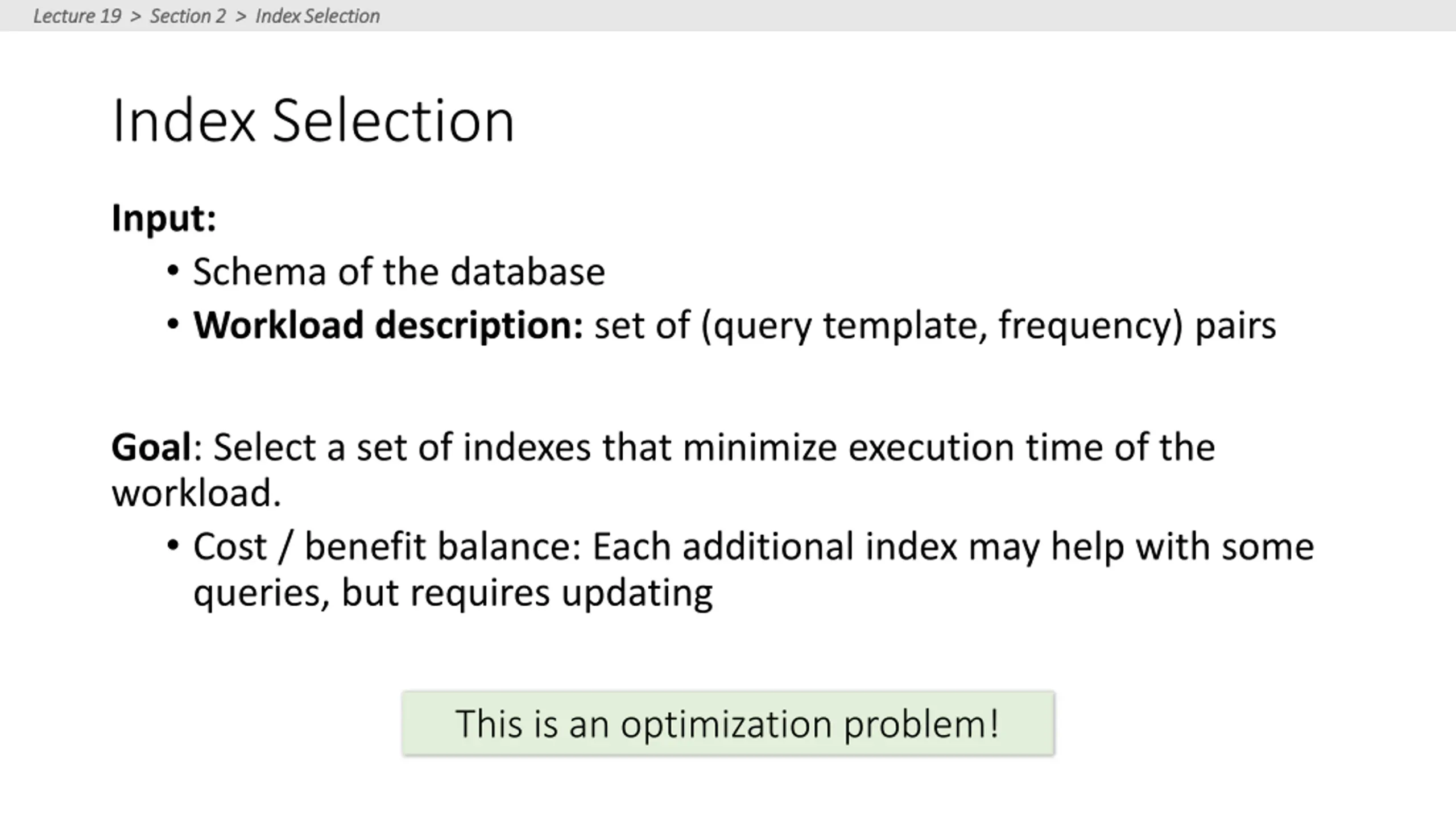Click the bullet dot before Cost / benefit

point(173,546)
